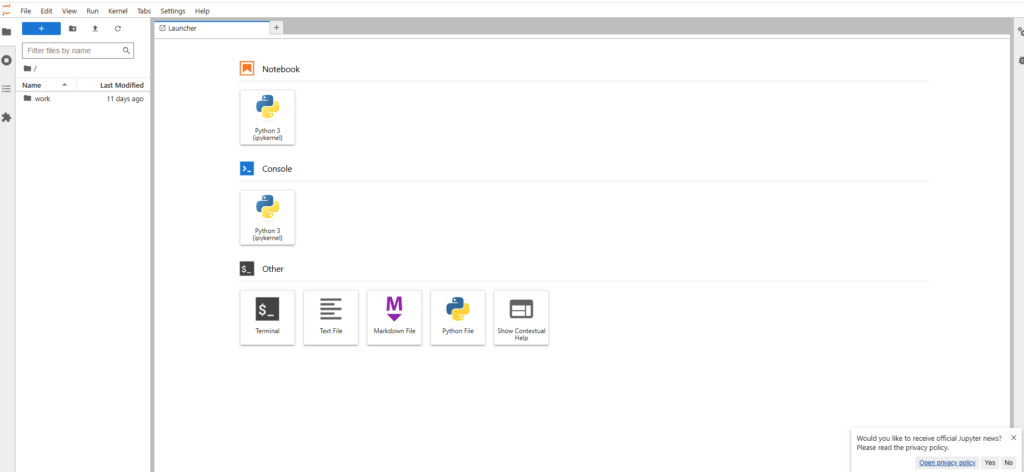The image size is (1024, 472).
Task: Click the search magnifier in filter box
Action: 127,50
